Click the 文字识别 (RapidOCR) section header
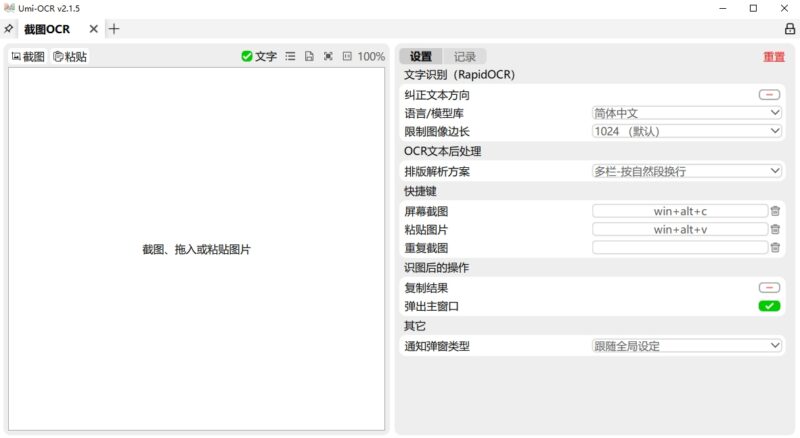Viewport: 800px width, 438px height. 459,75
